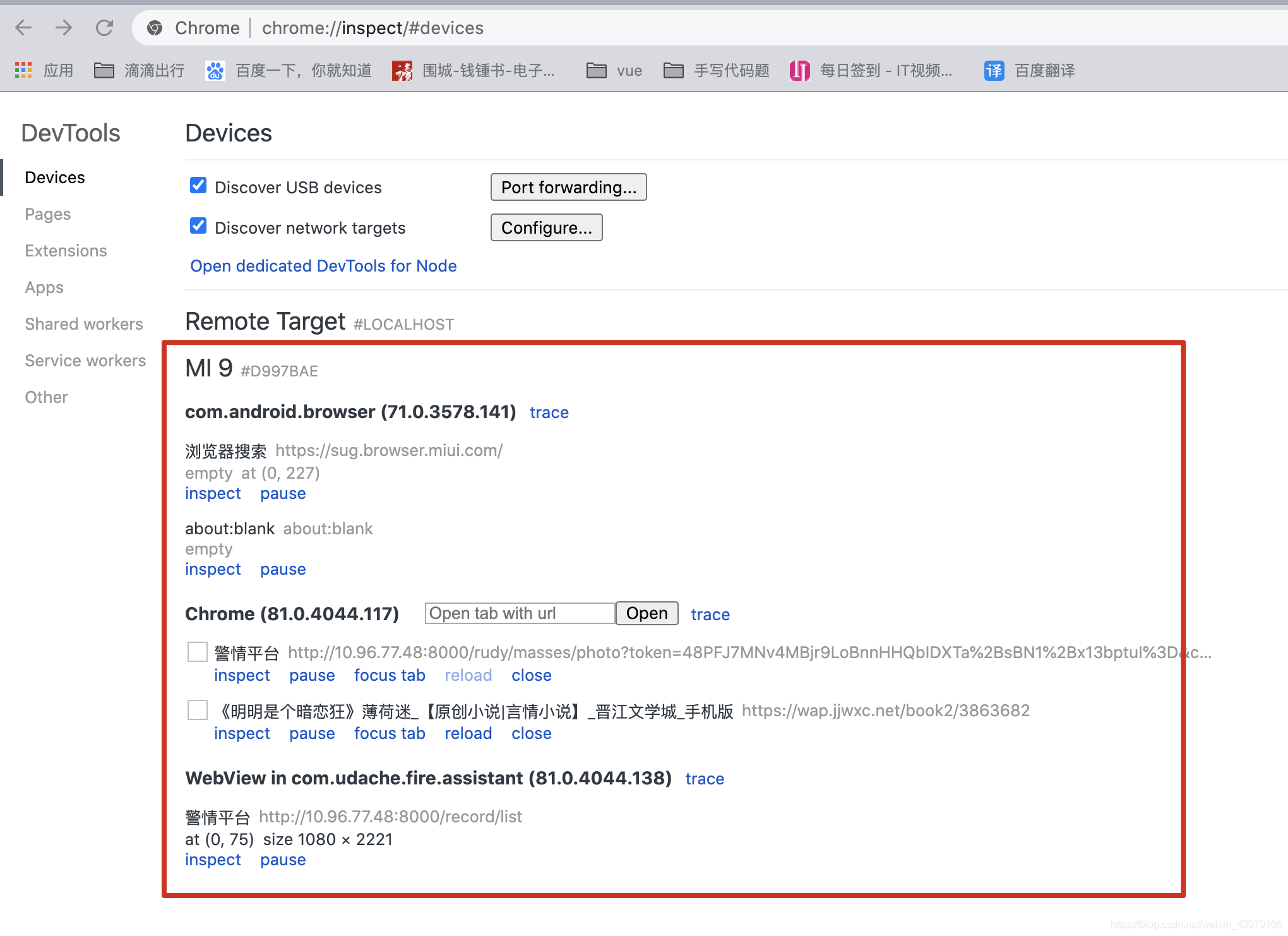Reload the jjwxc.net book tab
Image resolution: width=1288 pixels, height=936 pixels.
tap(468, 733)
